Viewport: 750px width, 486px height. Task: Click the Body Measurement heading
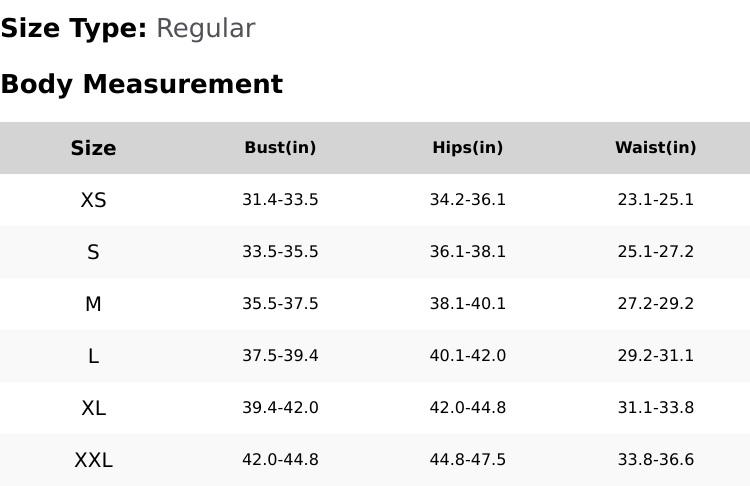click(x=141, y=84)
